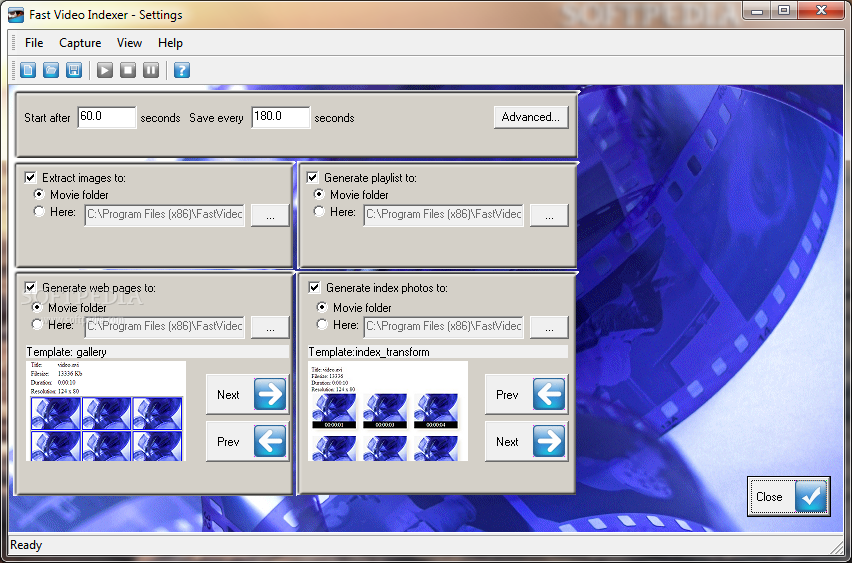The width and height of the screenshot is (852, 563).
Task: Toggle the Generate web pages to checkbox
Action: [30, 287]
